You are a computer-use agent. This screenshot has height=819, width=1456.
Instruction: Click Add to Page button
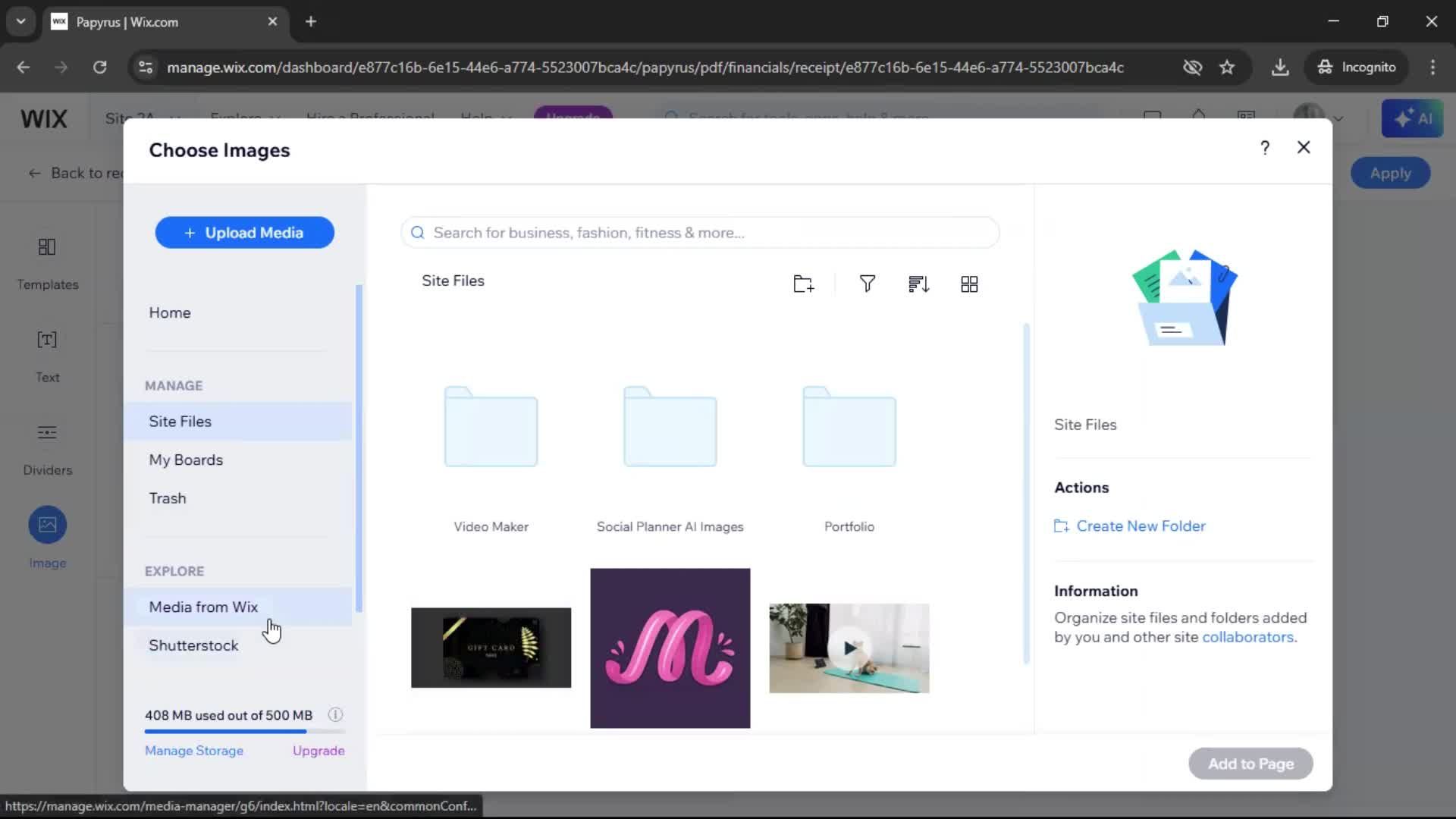tap(1250, 764)
